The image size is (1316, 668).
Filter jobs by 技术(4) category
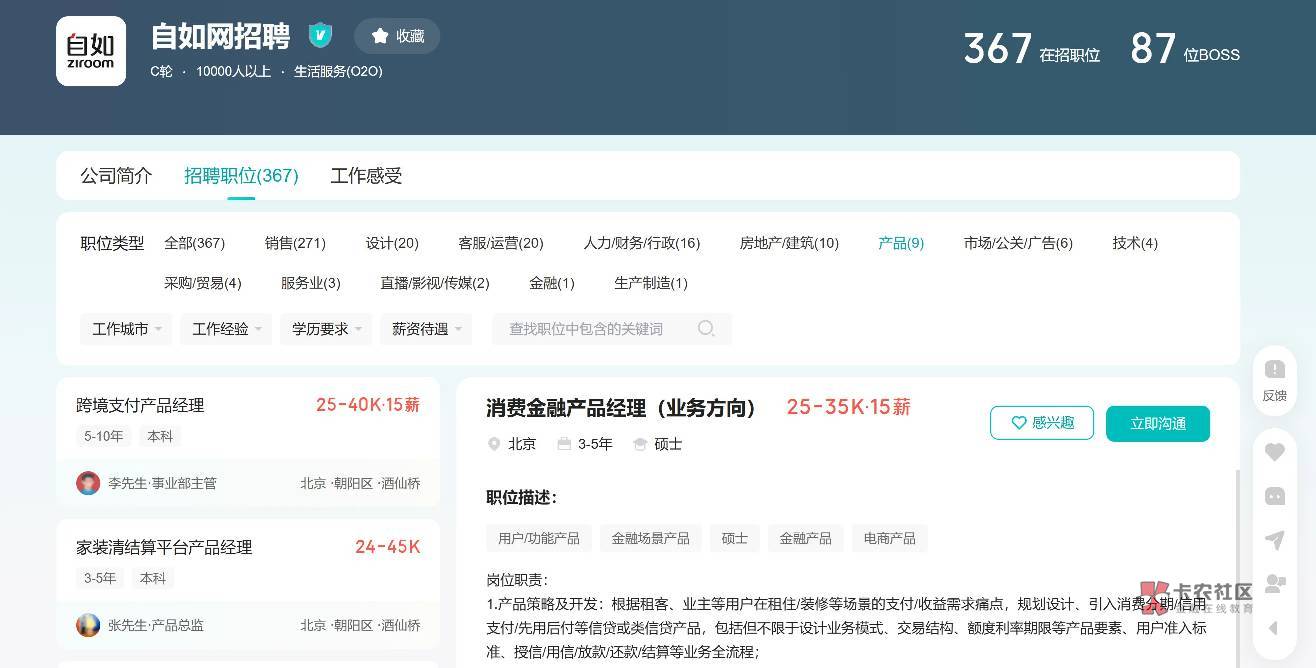[x=1134, y=243]
